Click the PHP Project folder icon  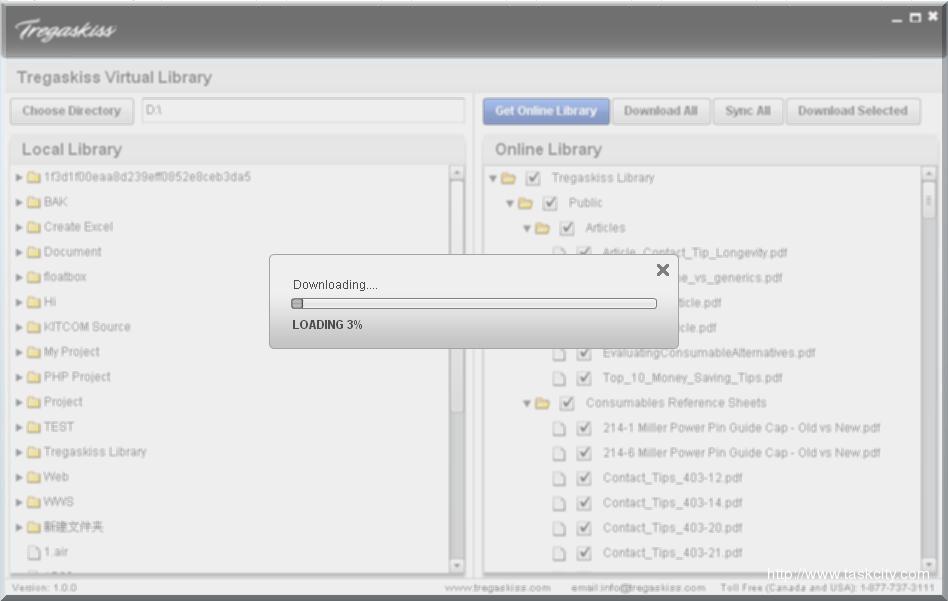click(34, 377)
